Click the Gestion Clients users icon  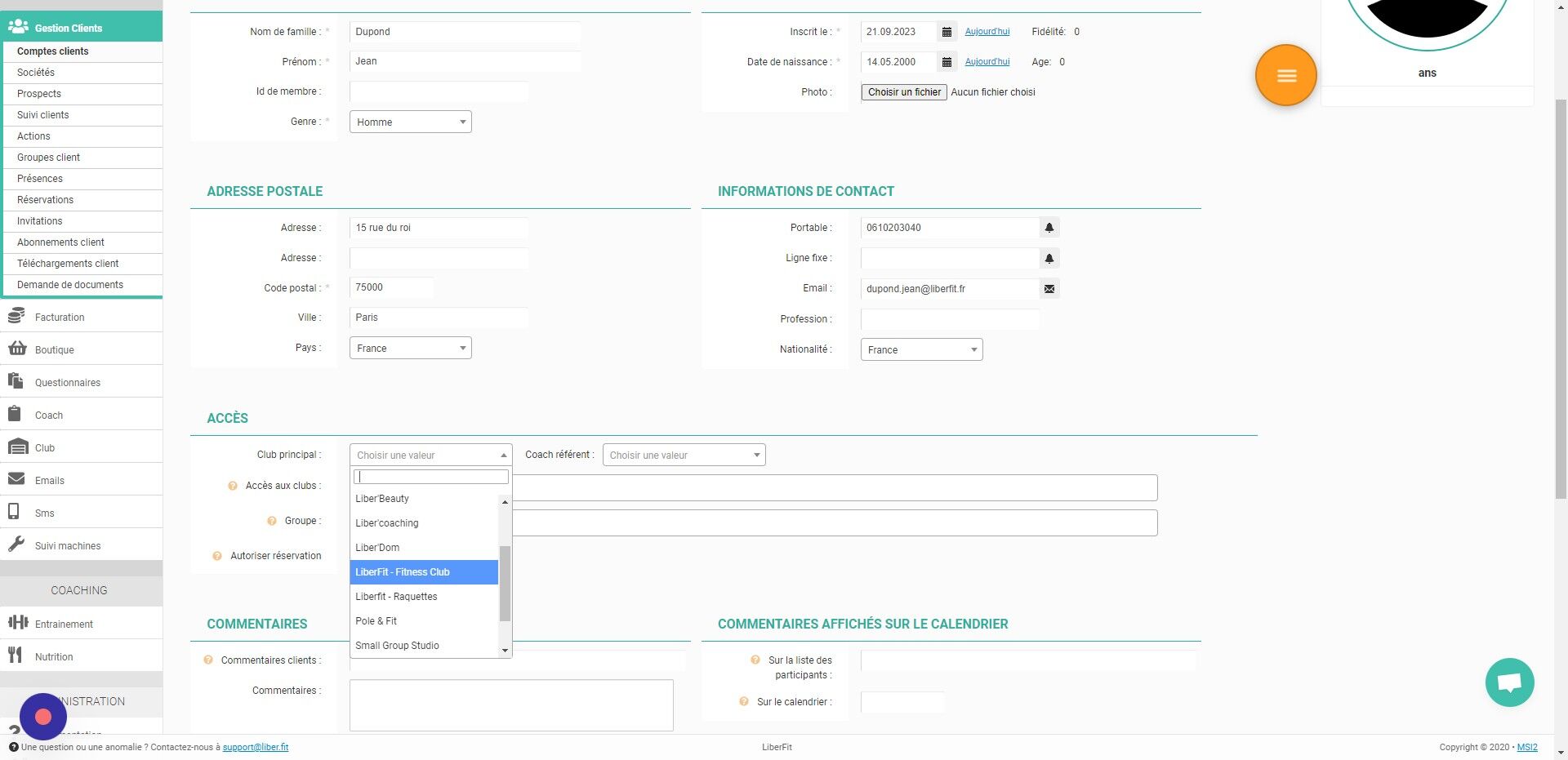pos(18,27)
